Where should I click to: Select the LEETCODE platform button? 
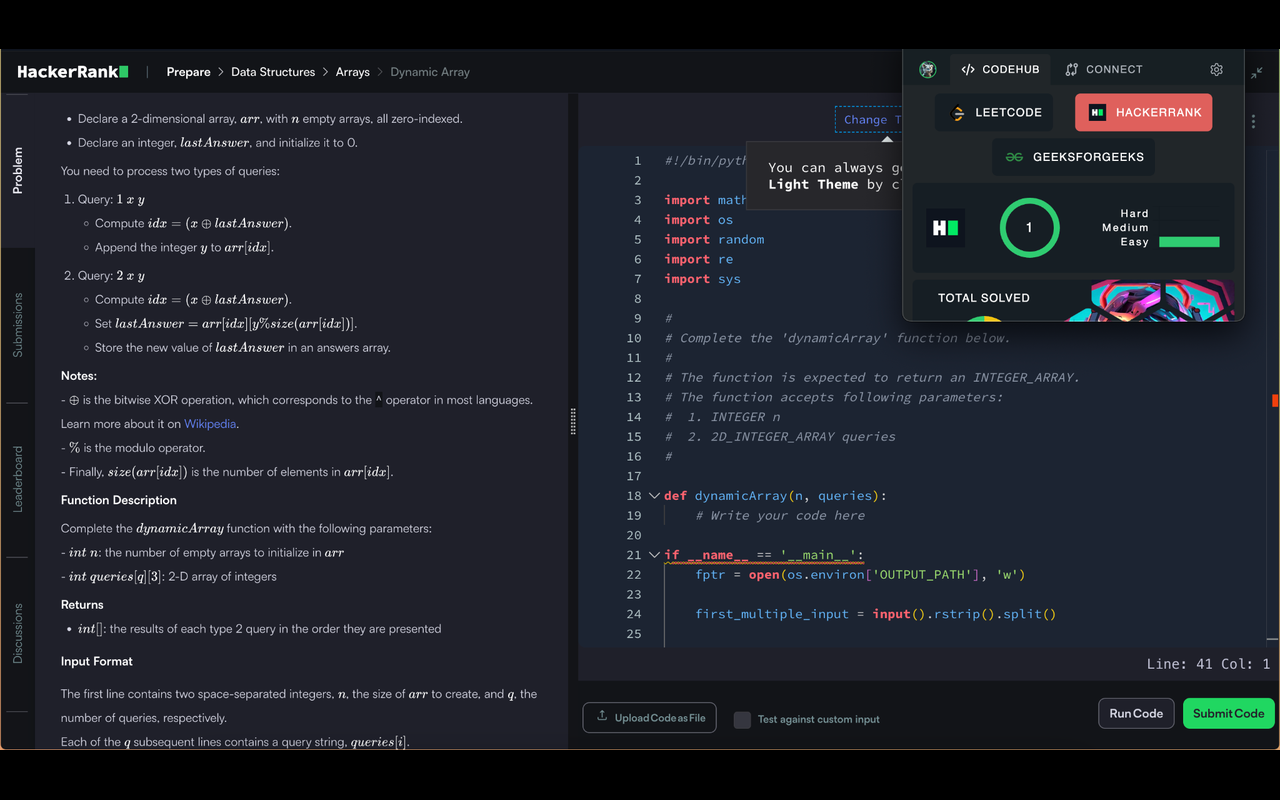pos(994,113)
